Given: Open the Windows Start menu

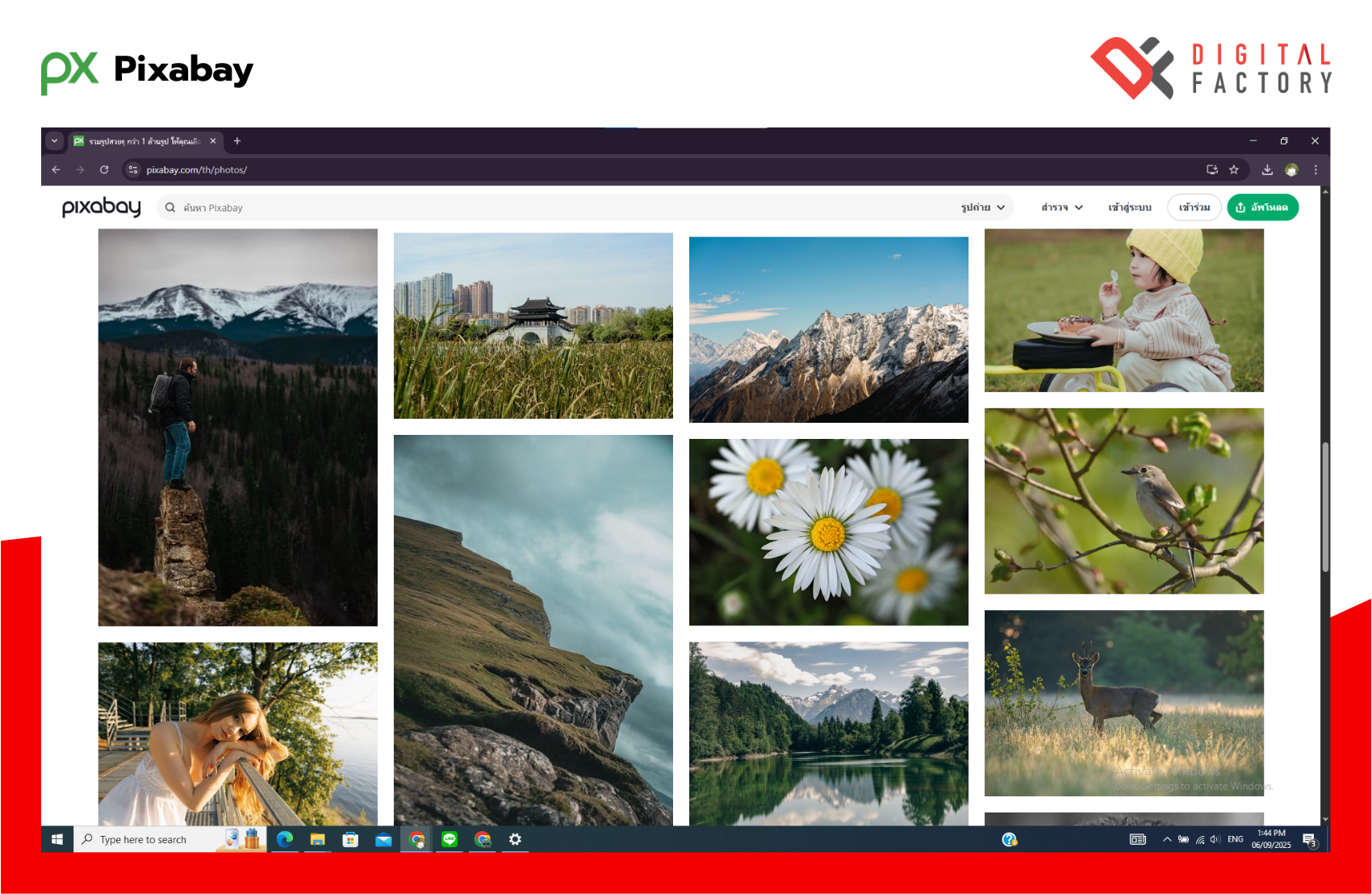Looking at the screenshot, I should coord(57,839).
